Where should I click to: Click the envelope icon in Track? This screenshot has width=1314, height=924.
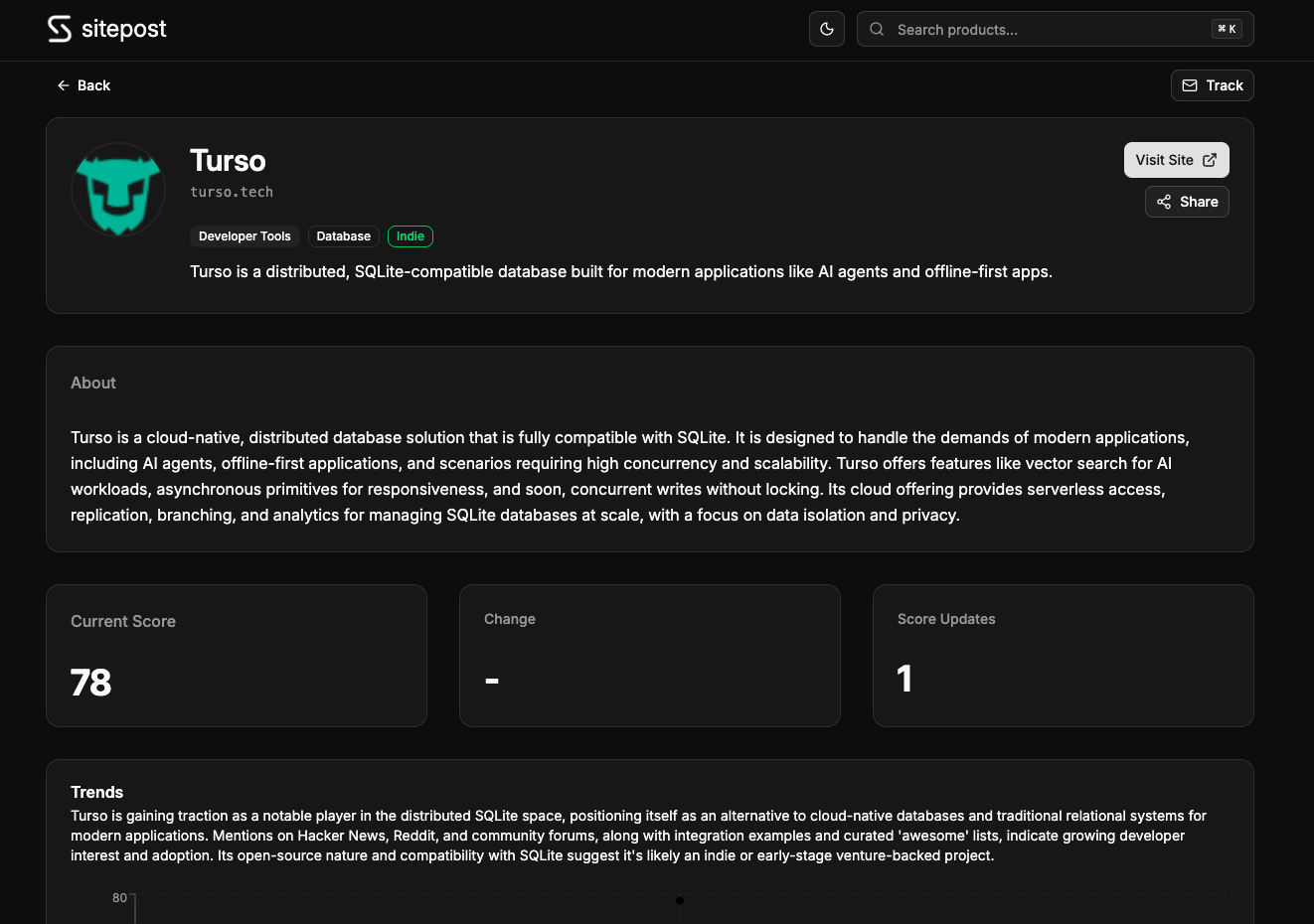[x=1190, y=85]
